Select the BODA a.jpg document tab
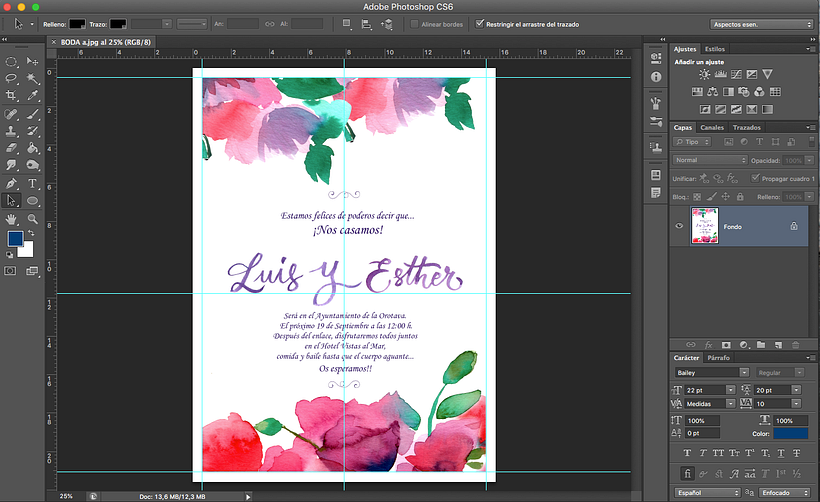Screen dimensions: 820x502 point(105,42)
